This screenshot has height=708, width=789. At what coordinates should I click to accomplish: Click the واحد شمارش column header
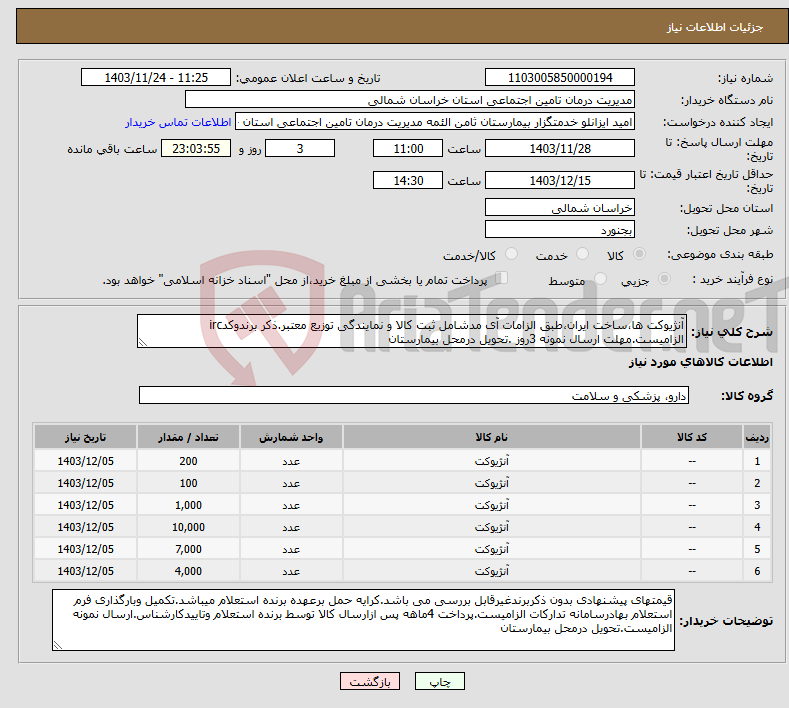click(291, 437)
